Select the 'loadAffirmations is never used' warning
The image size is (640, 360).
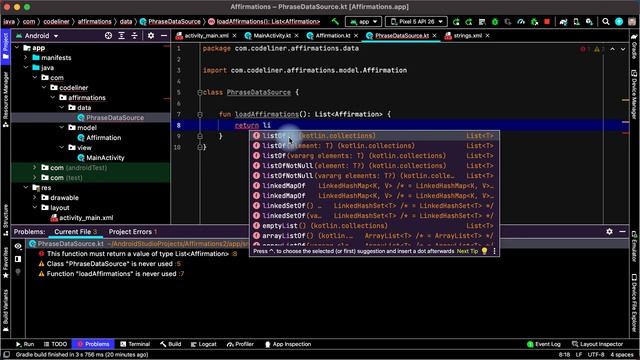click(111, 274)
